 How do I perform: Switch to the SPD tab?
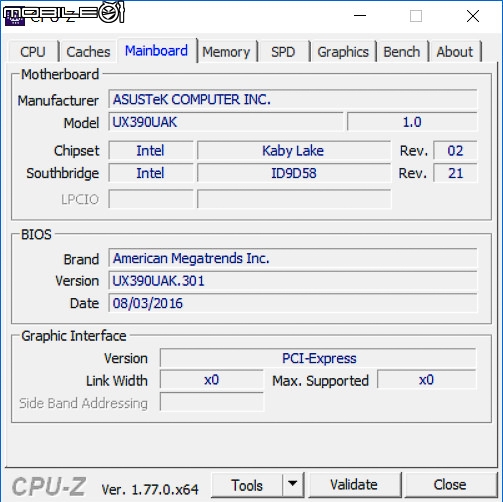283,52
